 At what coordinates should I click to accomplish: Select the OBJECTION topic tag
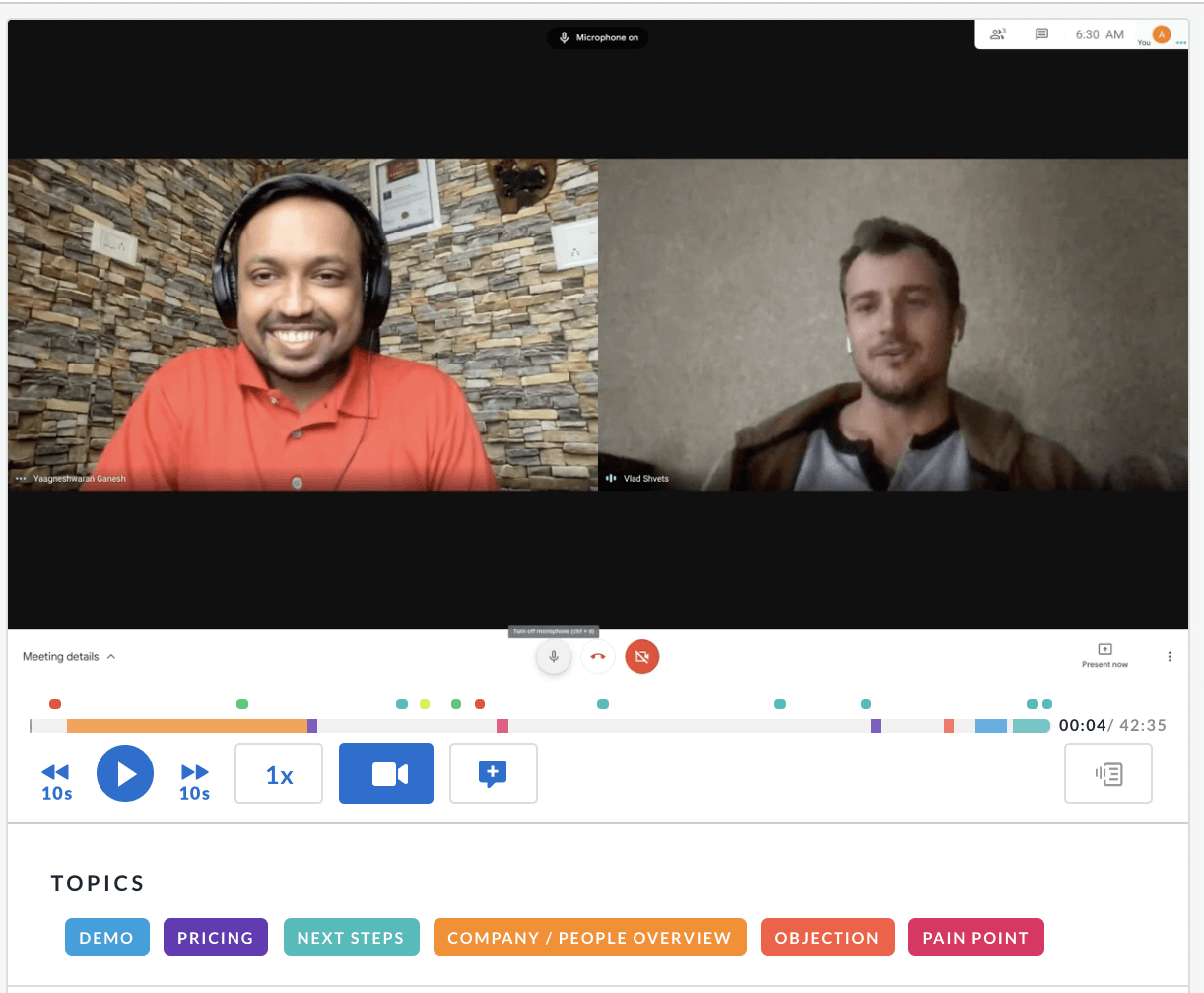827,937
